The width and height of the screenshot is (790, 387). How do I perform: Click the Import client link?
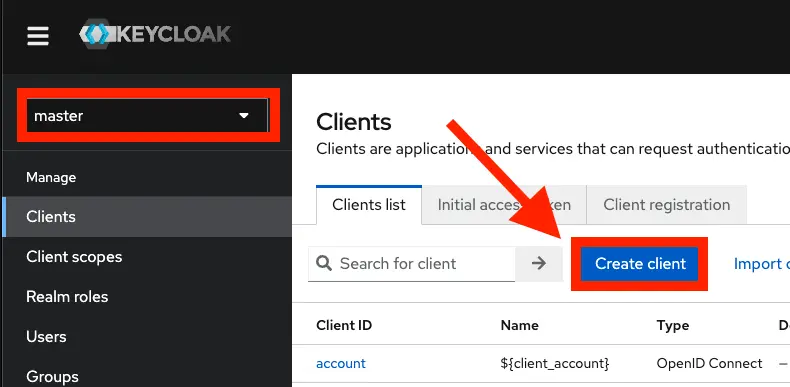tap(761, 264)
